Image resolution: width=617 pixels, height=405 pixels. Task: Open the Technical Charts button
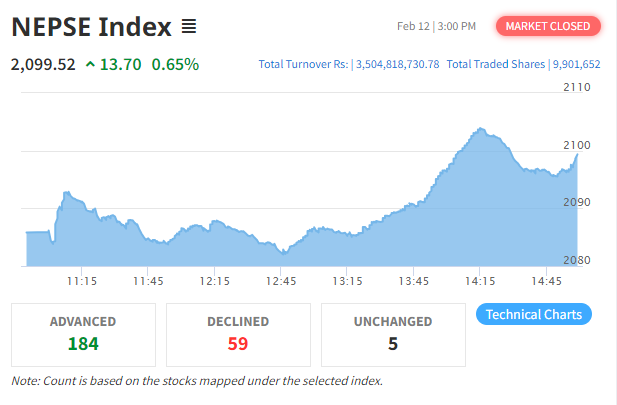click(x=534, y=314)
